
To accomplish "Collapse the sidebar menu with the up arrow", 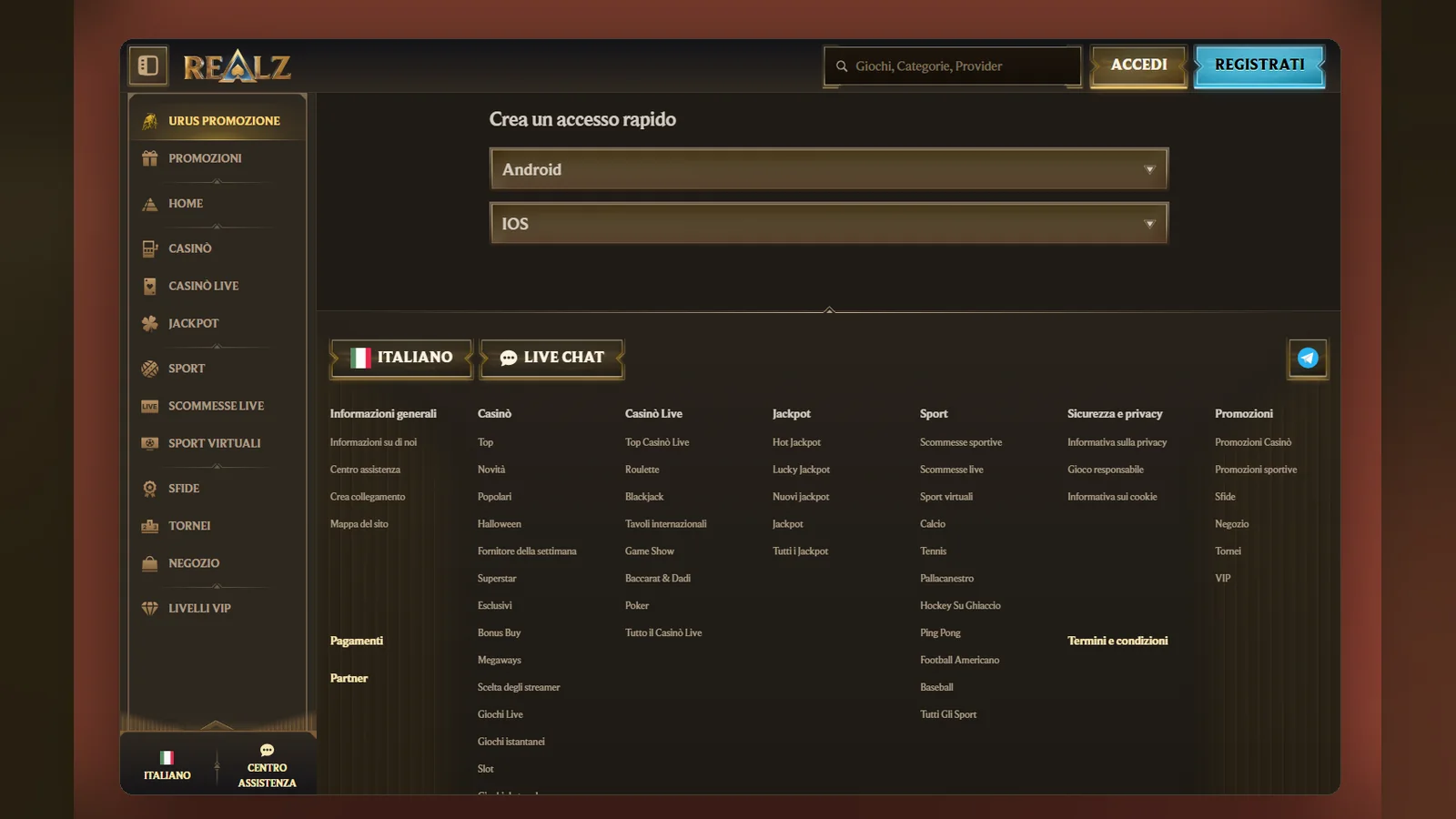I will 217,724.
